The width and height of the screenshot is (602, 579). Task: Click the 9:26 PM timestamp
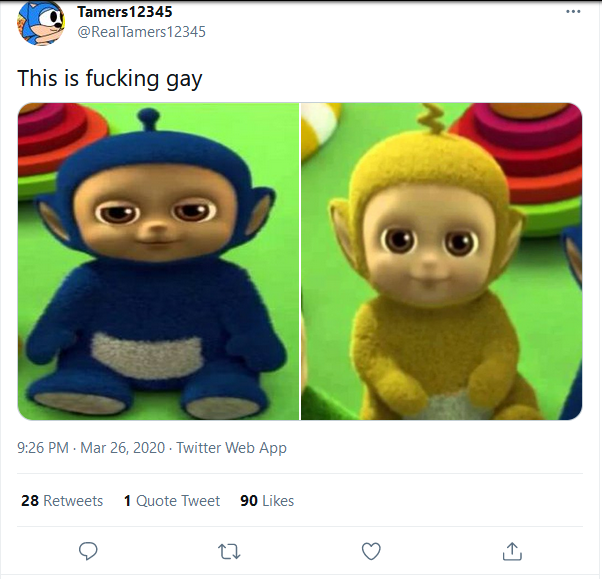[x=42, y=448]
